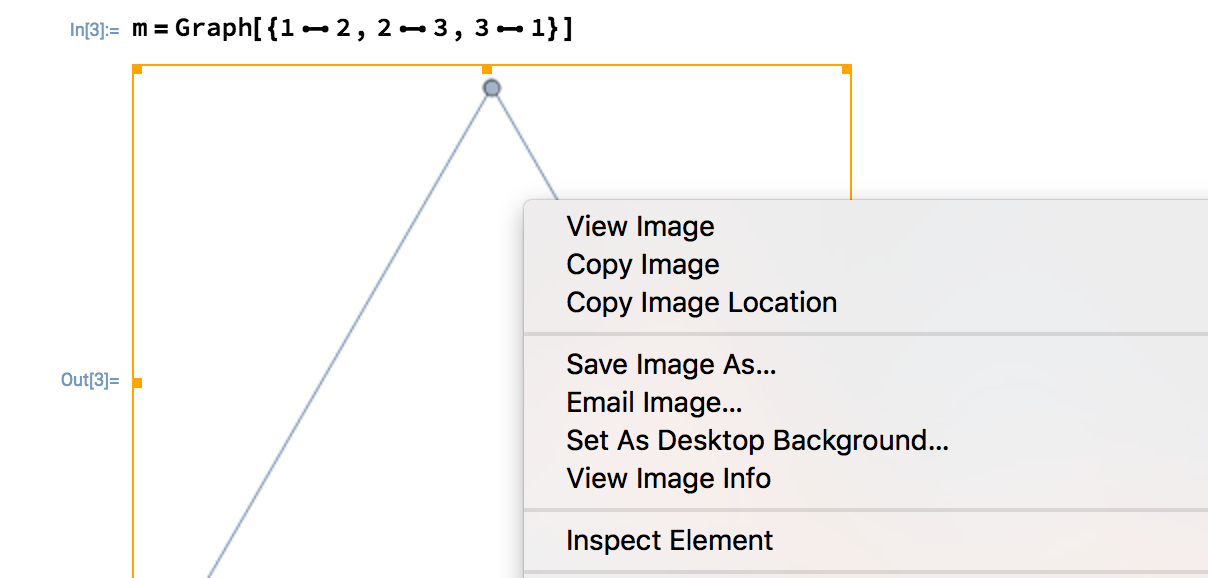Click the top vertex of the graph

[491, 88]
